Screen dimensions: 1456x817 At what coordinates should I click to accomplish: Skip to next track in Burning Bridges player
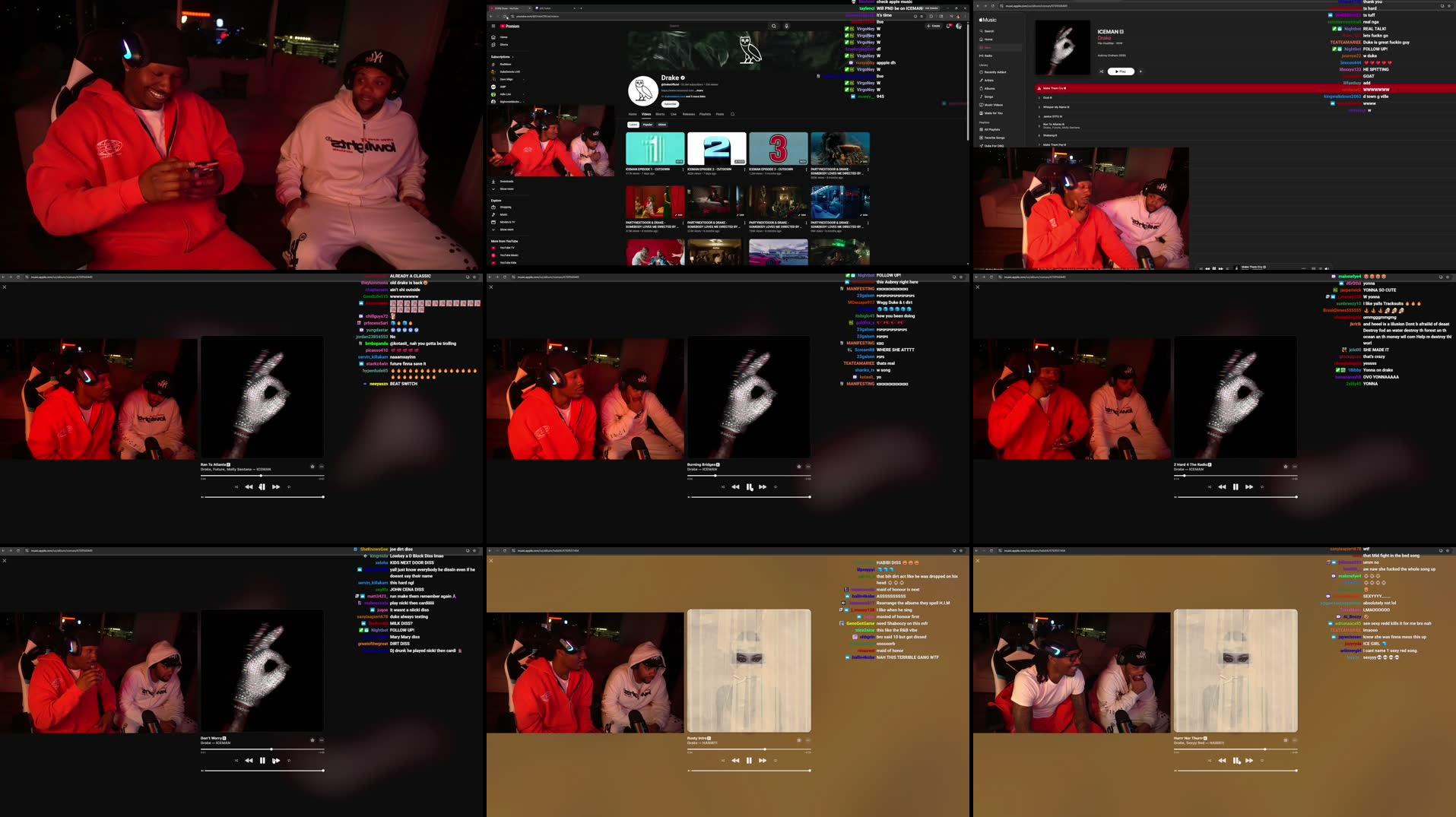[x=763, y=487]
